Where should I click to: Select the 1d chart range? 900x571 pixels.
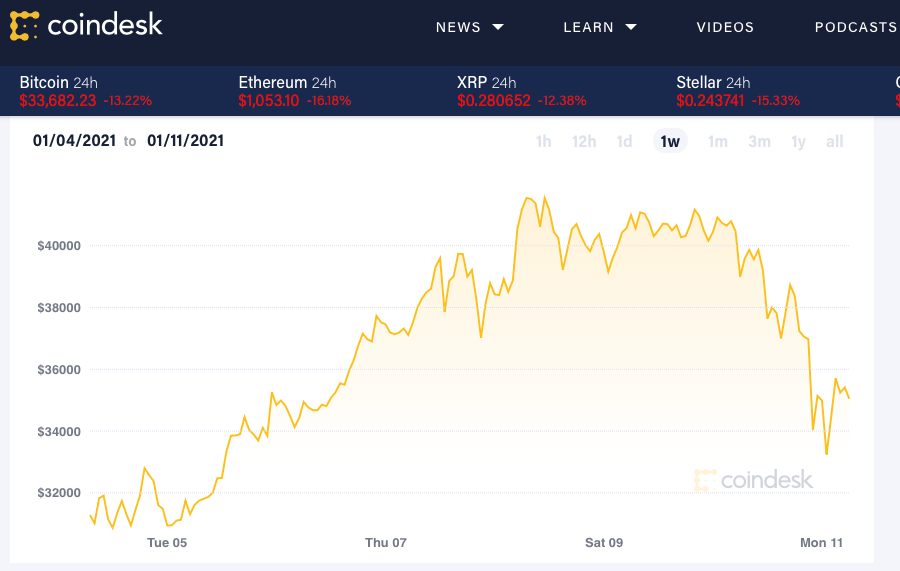click(x=624, y=141)
